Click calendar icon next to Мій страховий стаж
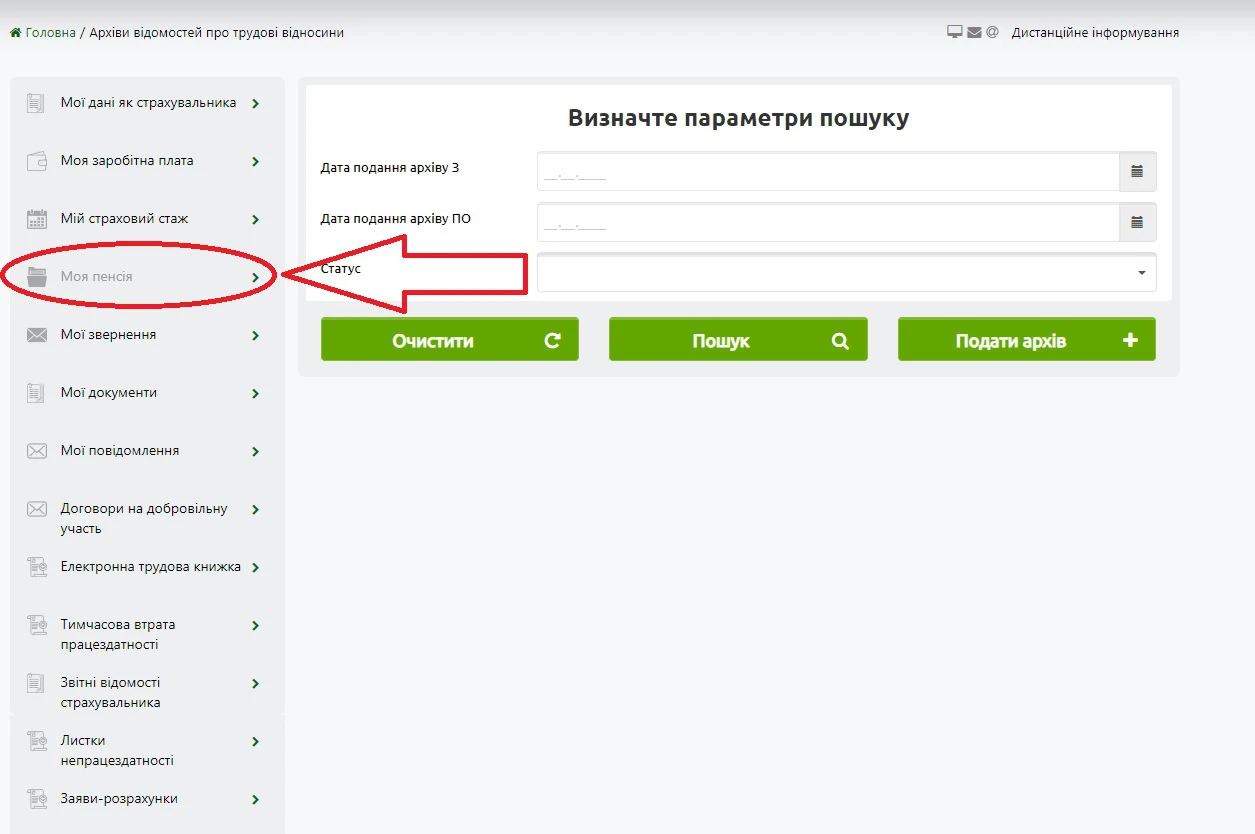Viewport: 1255px width, 834px height. click(37, 219)
